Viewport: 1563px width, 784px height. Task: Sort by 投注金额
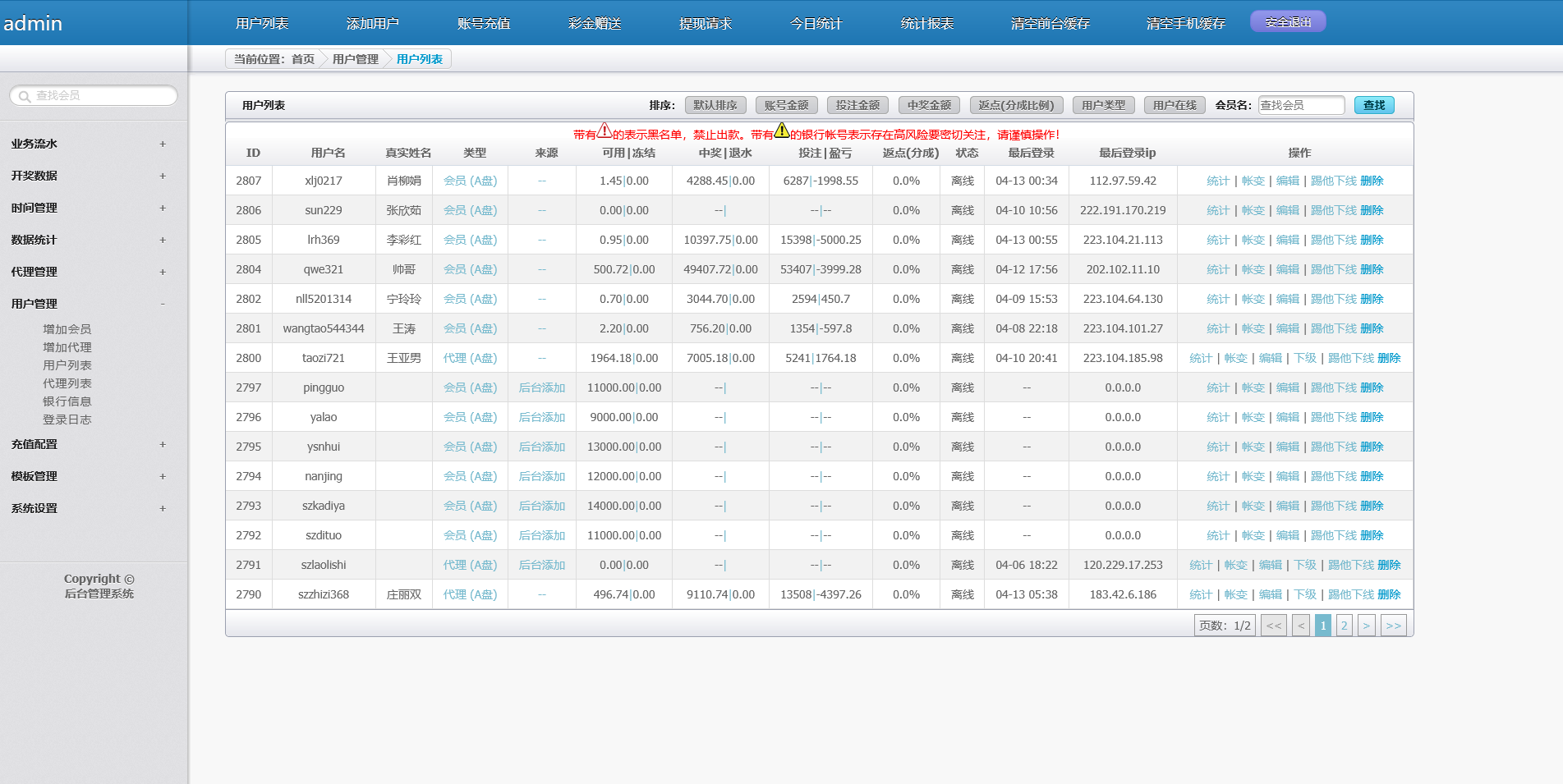(858, 105)
